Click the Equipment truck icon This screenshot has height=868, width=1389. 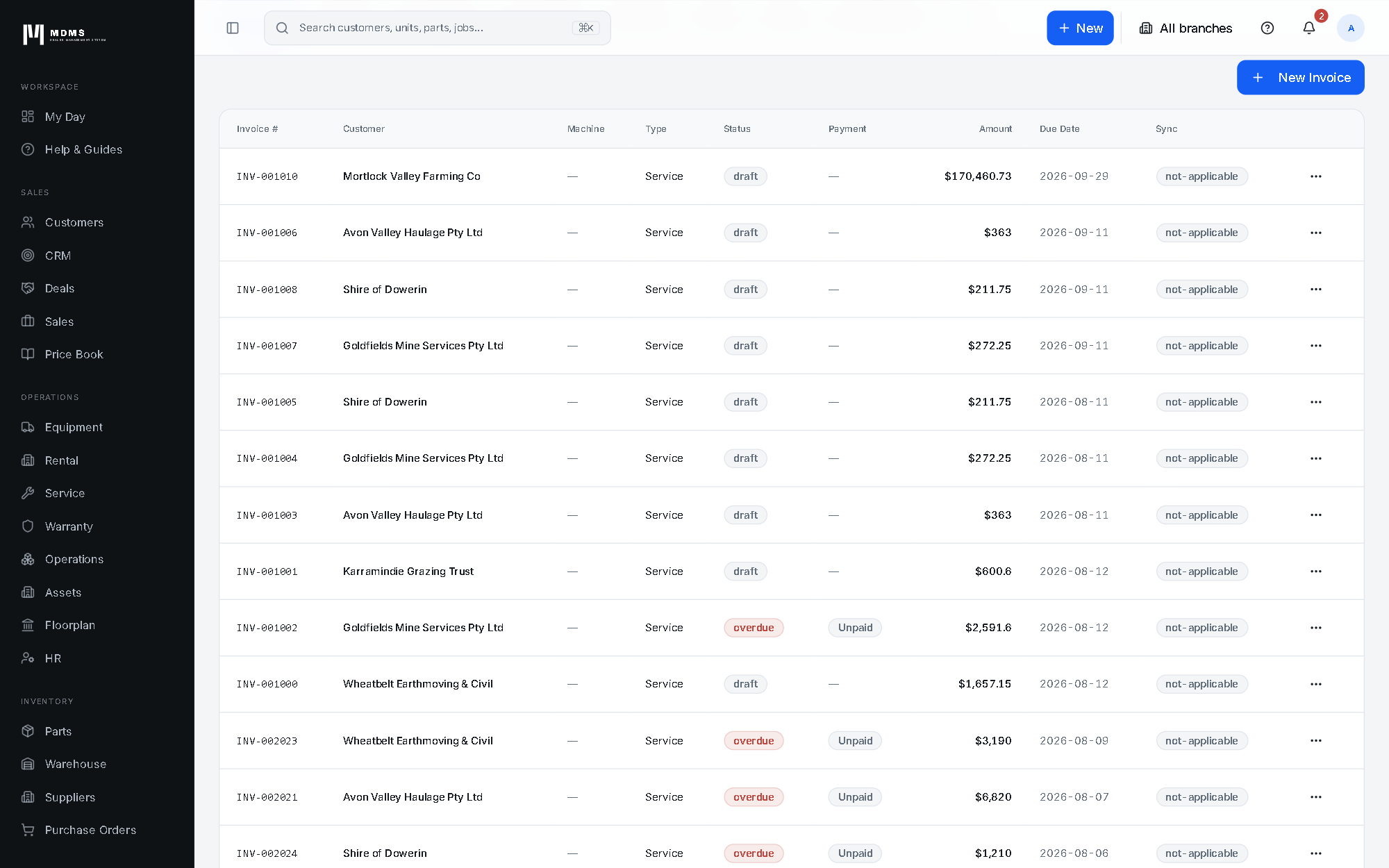28,427
